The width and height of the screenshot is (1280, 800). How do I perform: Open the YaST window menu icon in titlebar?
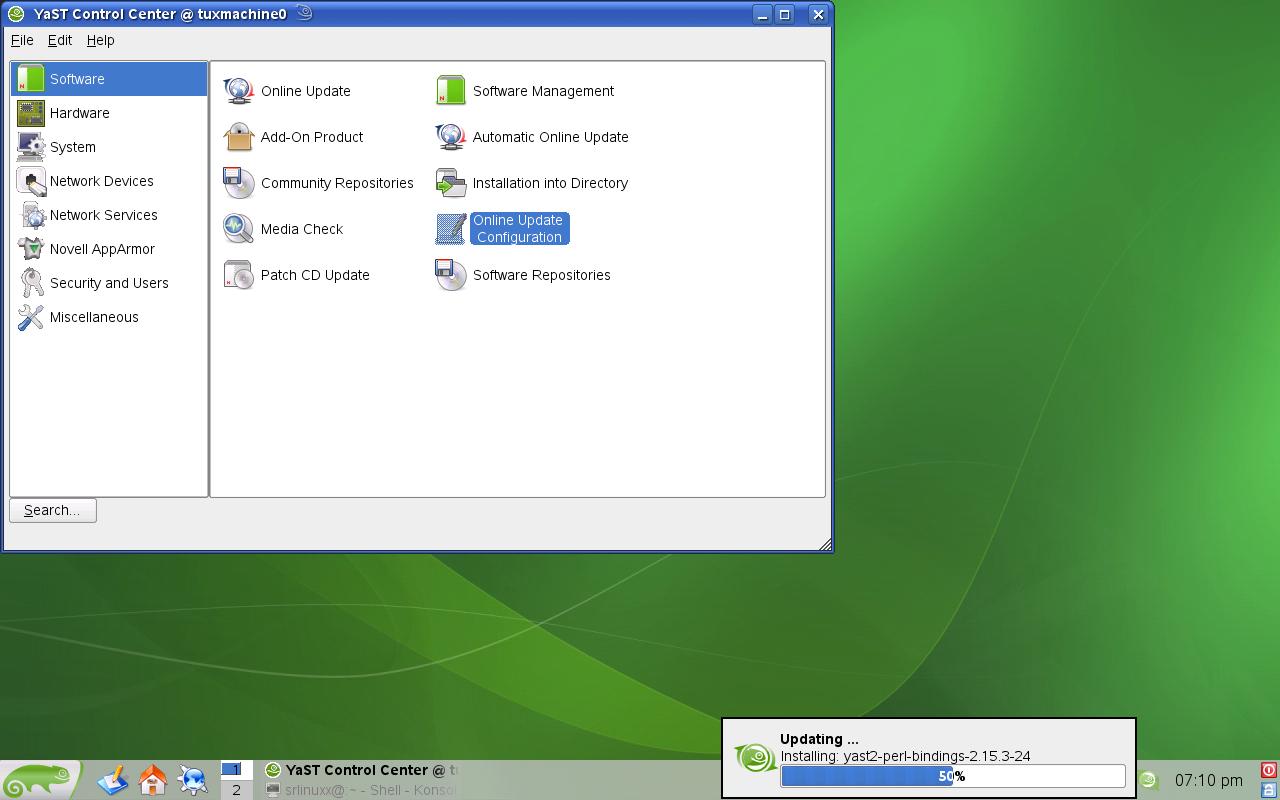pyautogui.click(x=16, y=14)
